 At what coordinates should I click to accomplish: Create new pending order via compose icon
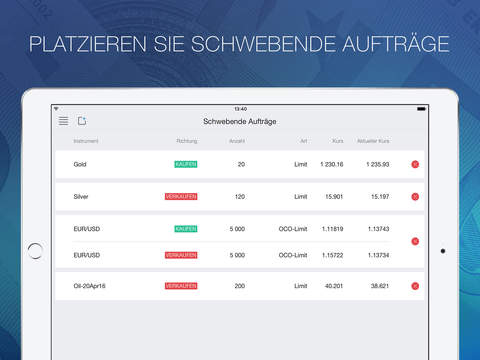(x=82, y=121)
